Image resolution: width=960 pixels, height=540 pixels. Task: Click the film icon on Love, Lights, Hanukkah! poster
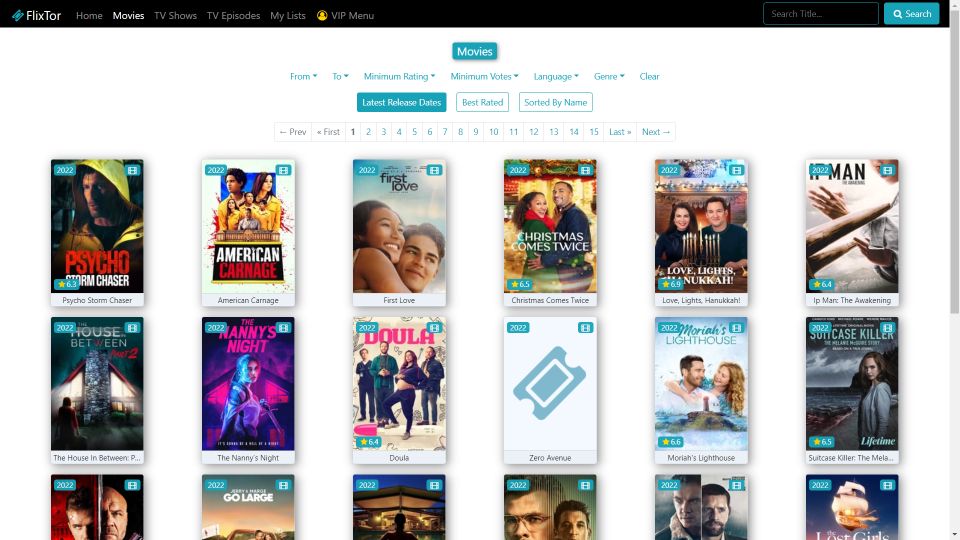pos(736,170)
